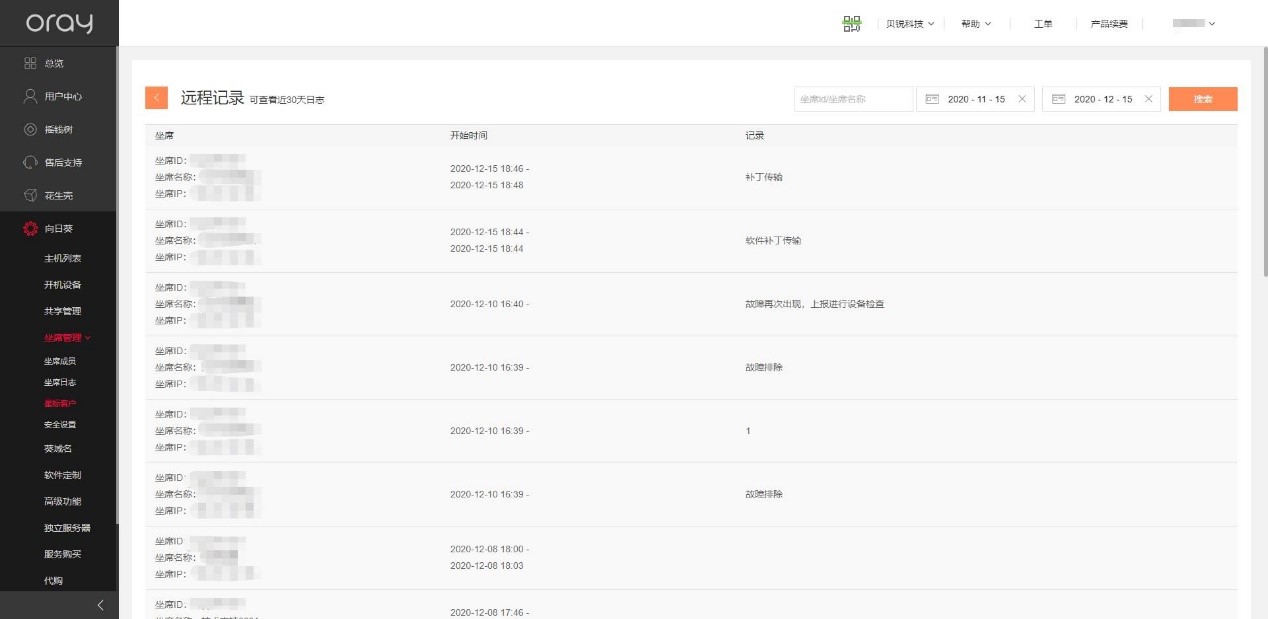Select record 故障再次出现，上报进行设备检查

tap(815, 303)
